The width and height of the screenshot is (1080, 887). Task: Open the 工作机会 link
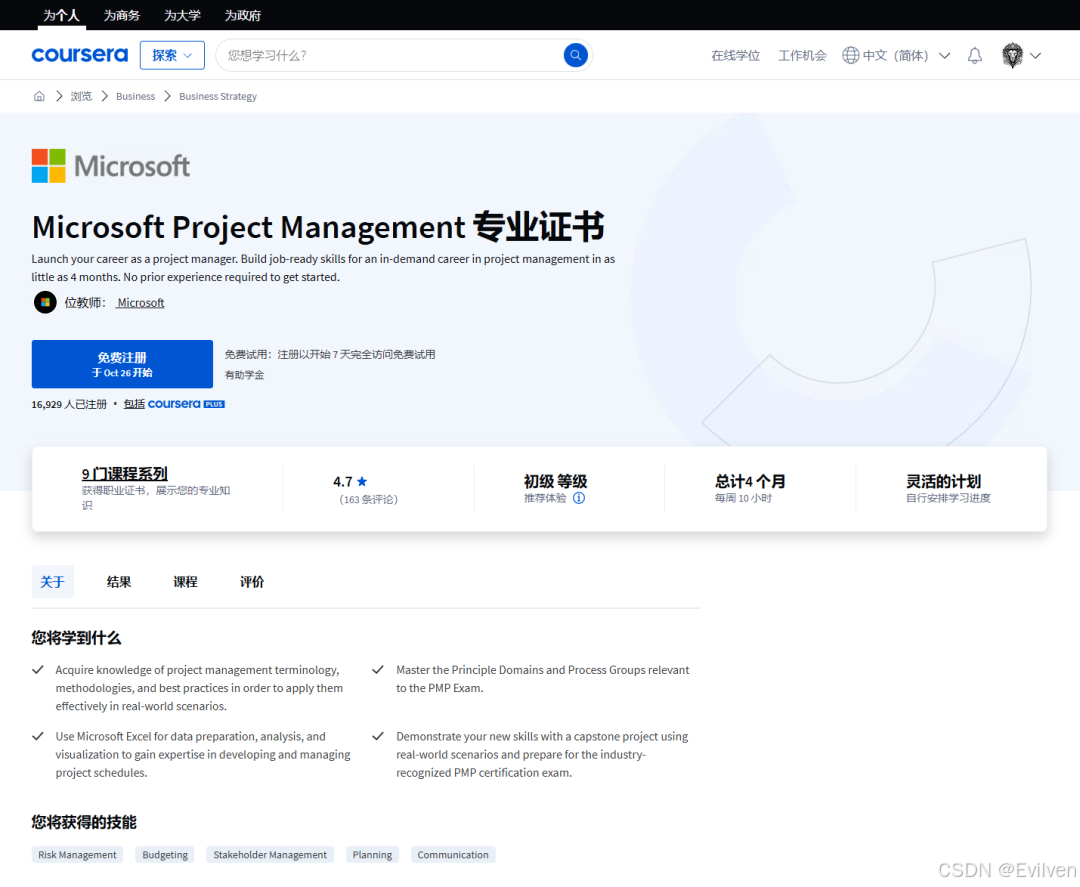[802, 56]
